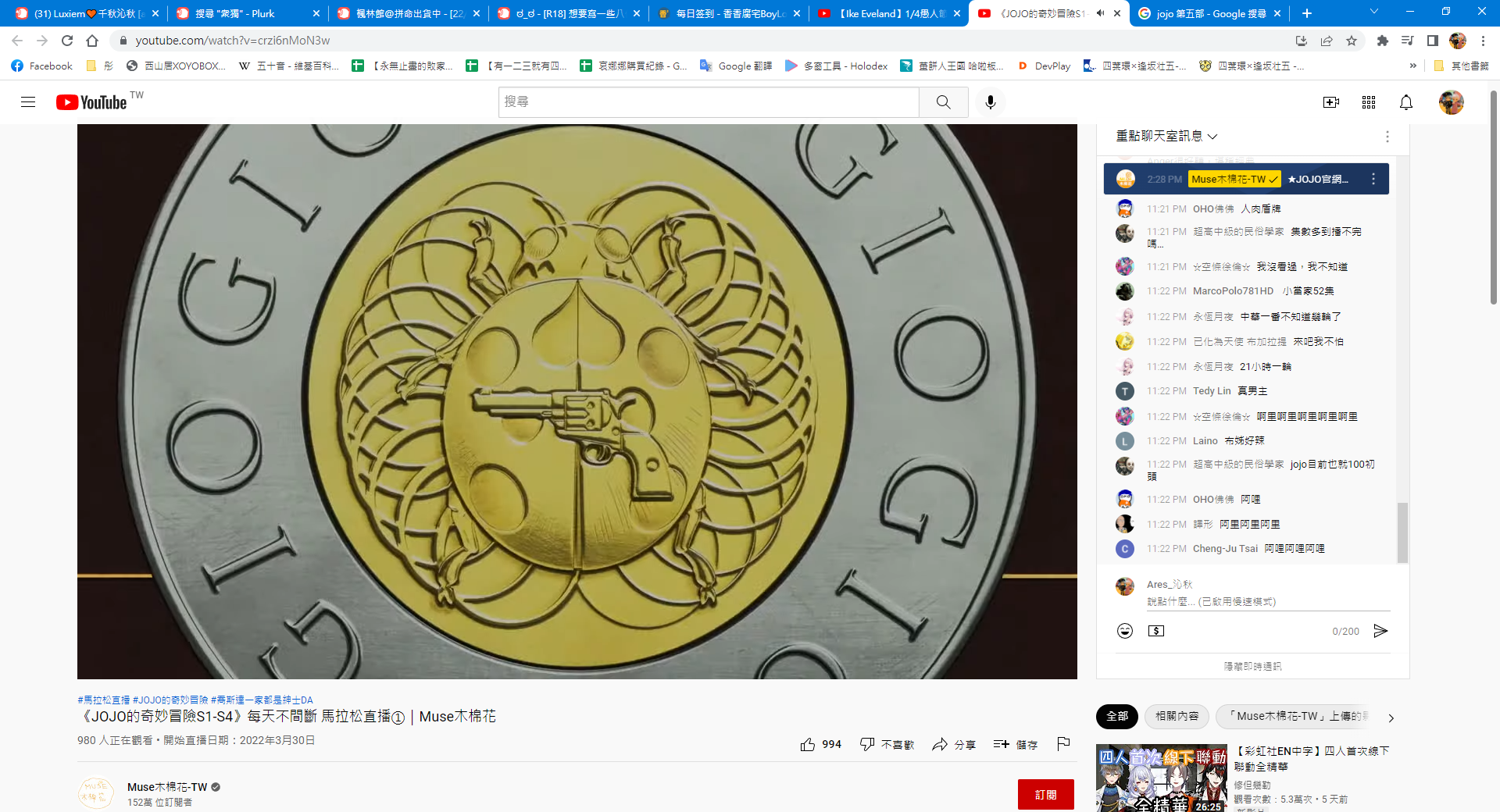
Task: Open pinned message options menu
Action: (1373, 179)
